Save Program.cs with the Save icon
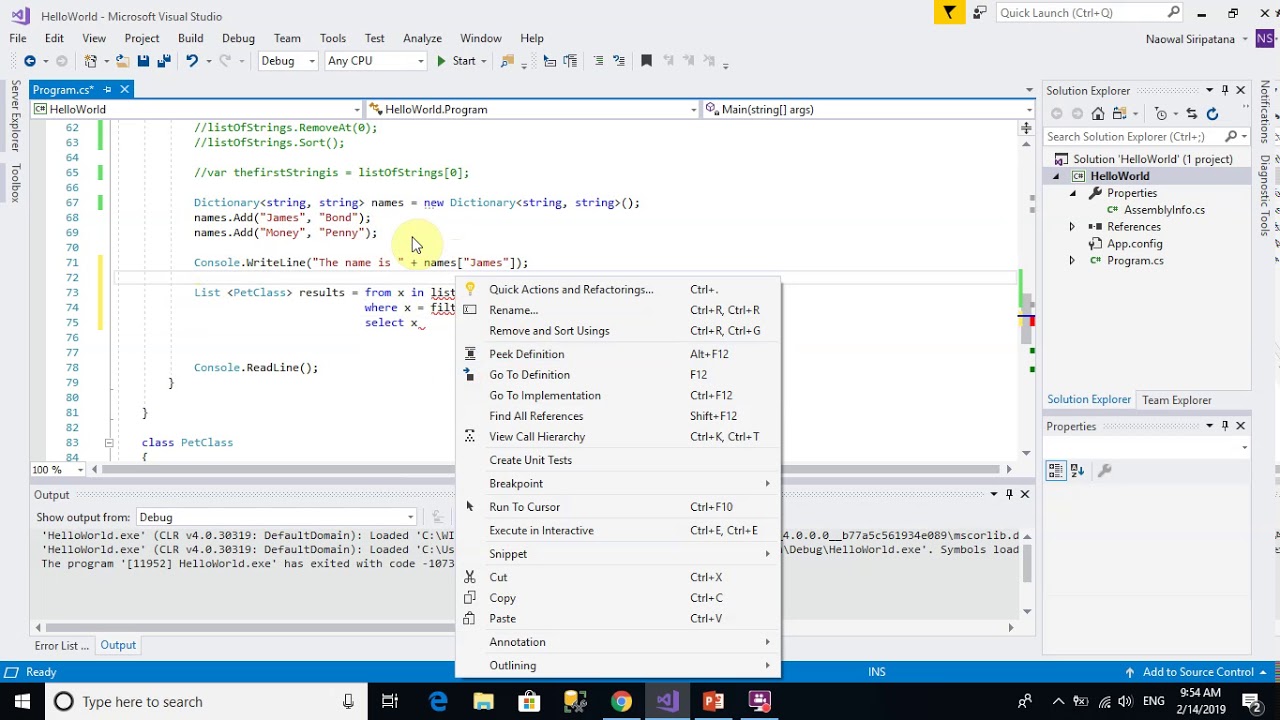The width and height of the screenshot is (1280, 720). click(143, 61)
